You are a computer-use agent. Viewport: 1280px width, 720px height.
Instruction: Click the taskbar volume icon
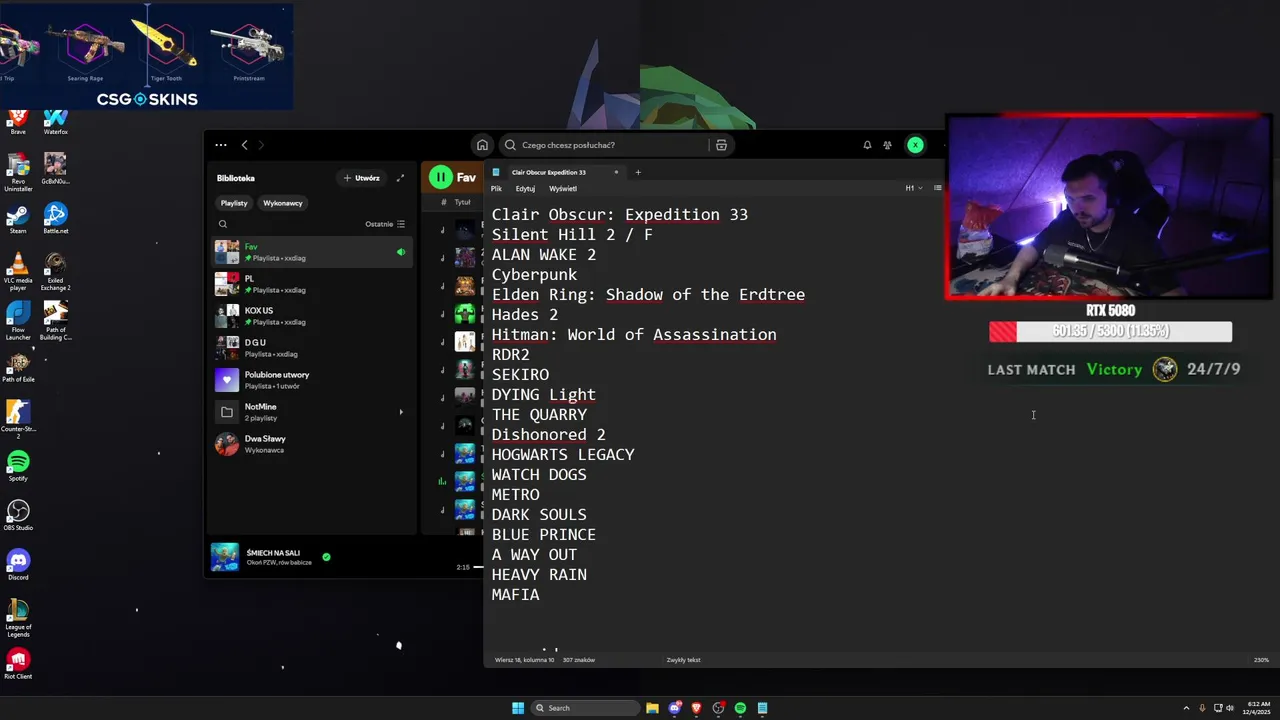click(1229, 708)
